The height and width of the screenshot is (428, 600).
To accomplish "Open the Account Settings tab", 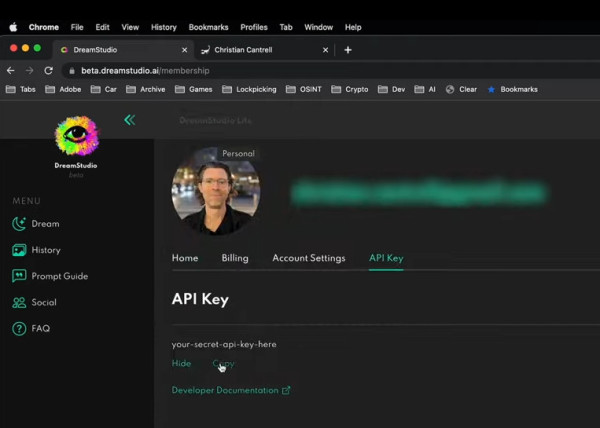I will [309, 258].
